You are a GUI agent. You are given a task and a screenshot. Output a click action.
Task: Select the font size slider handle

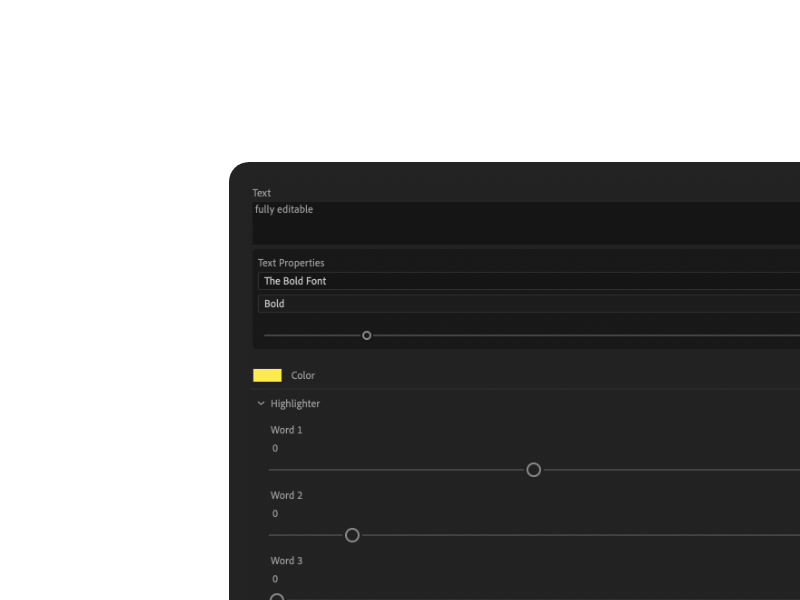(366, 335)
